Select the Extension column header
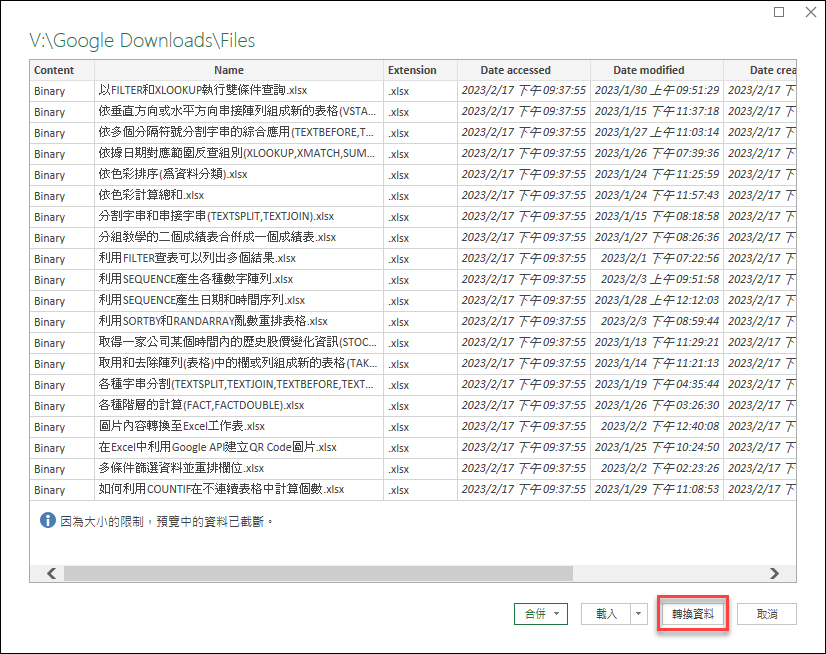826x654 pixels. [x=420, y=70]
